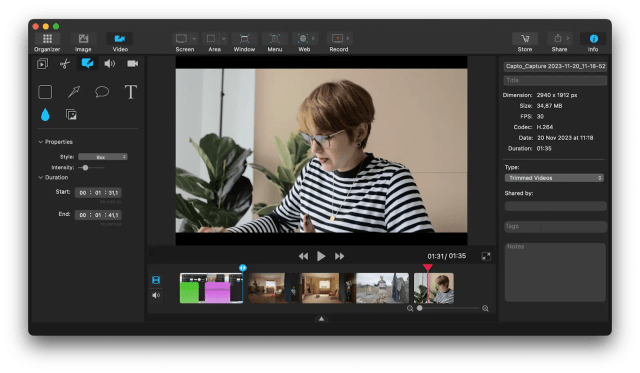Capture a Window
The image size is (640, 373).
(244, 42)
